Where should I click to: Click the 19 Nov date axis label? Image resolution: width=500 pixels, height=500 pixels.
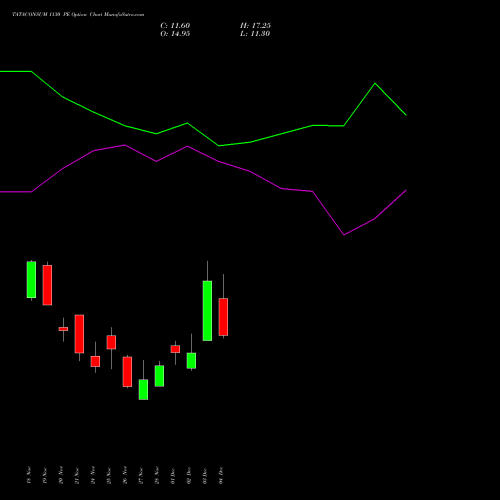tap(45, 475)
